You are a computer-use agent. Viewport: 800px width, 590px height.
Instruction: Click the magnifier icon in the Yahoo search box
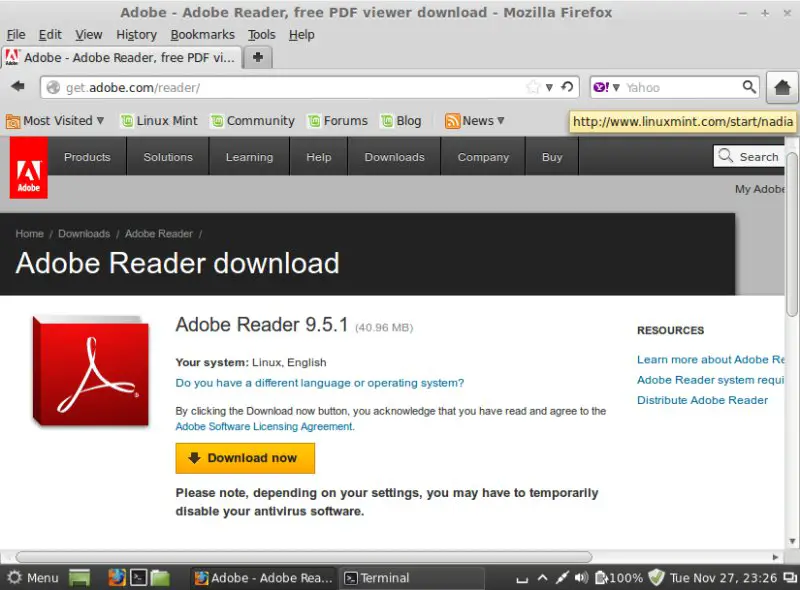click(748, 87)
